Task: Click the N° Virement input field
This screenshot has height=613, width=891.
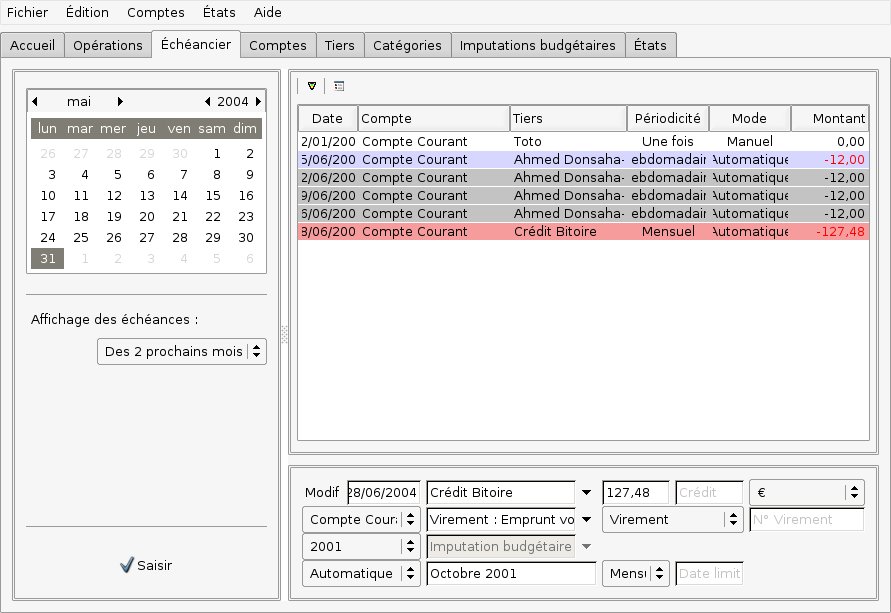Action: click(806, 520)
